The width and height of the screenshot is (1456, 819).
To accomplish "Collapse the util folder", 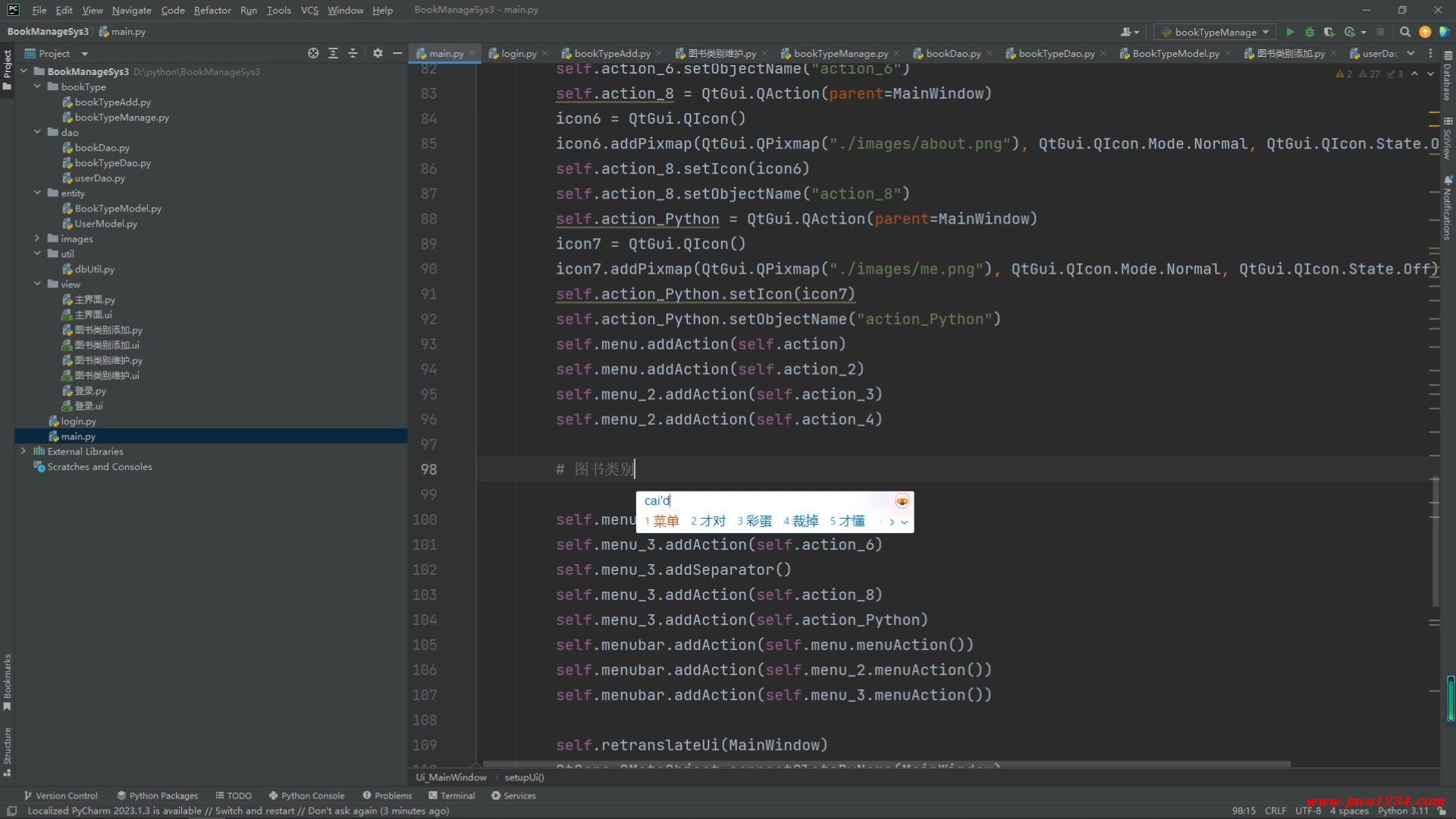I will click(x=37, y=253).
